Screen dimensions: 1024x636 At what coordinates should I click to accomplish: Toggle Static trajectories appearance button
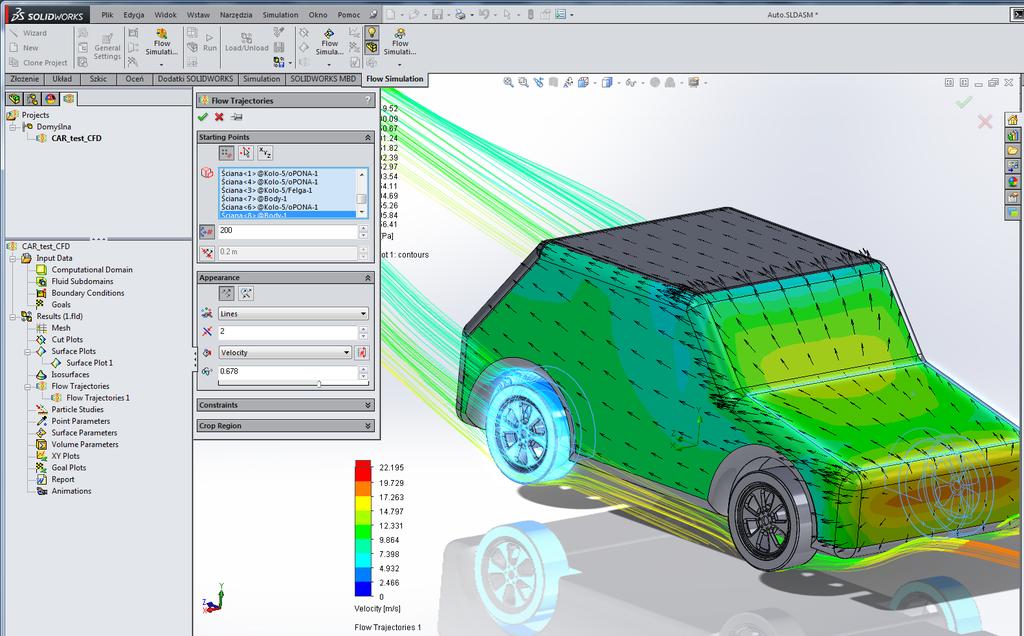pos(227,293)
